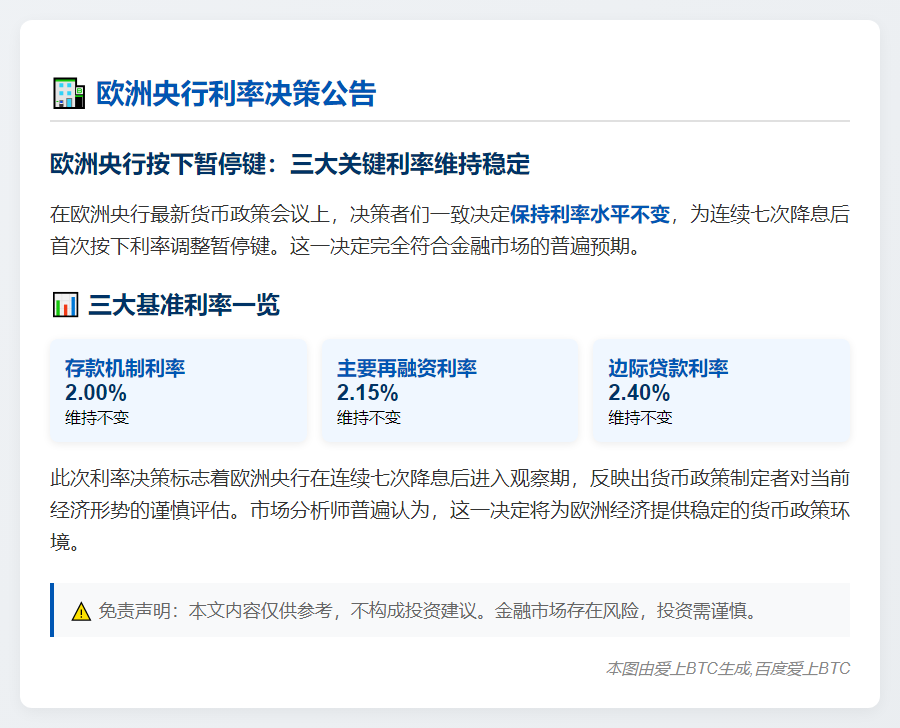Click 维持不变 under 边际贷款利率
900x728 pixels.
641,417
